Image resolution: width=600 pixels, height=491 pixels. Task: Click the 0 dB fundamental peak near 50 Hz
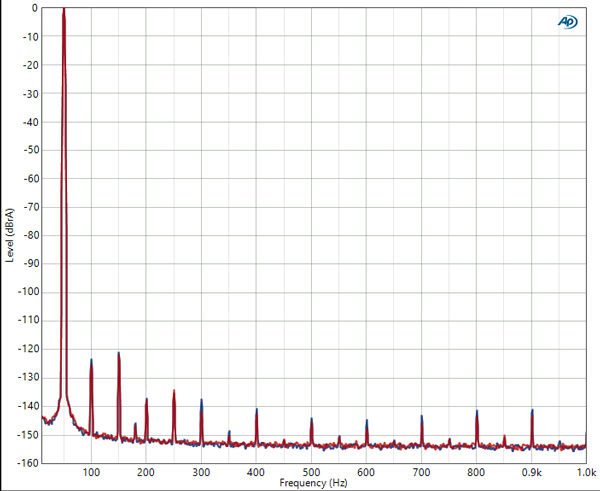pyautogui.click(x=64, y=10)
